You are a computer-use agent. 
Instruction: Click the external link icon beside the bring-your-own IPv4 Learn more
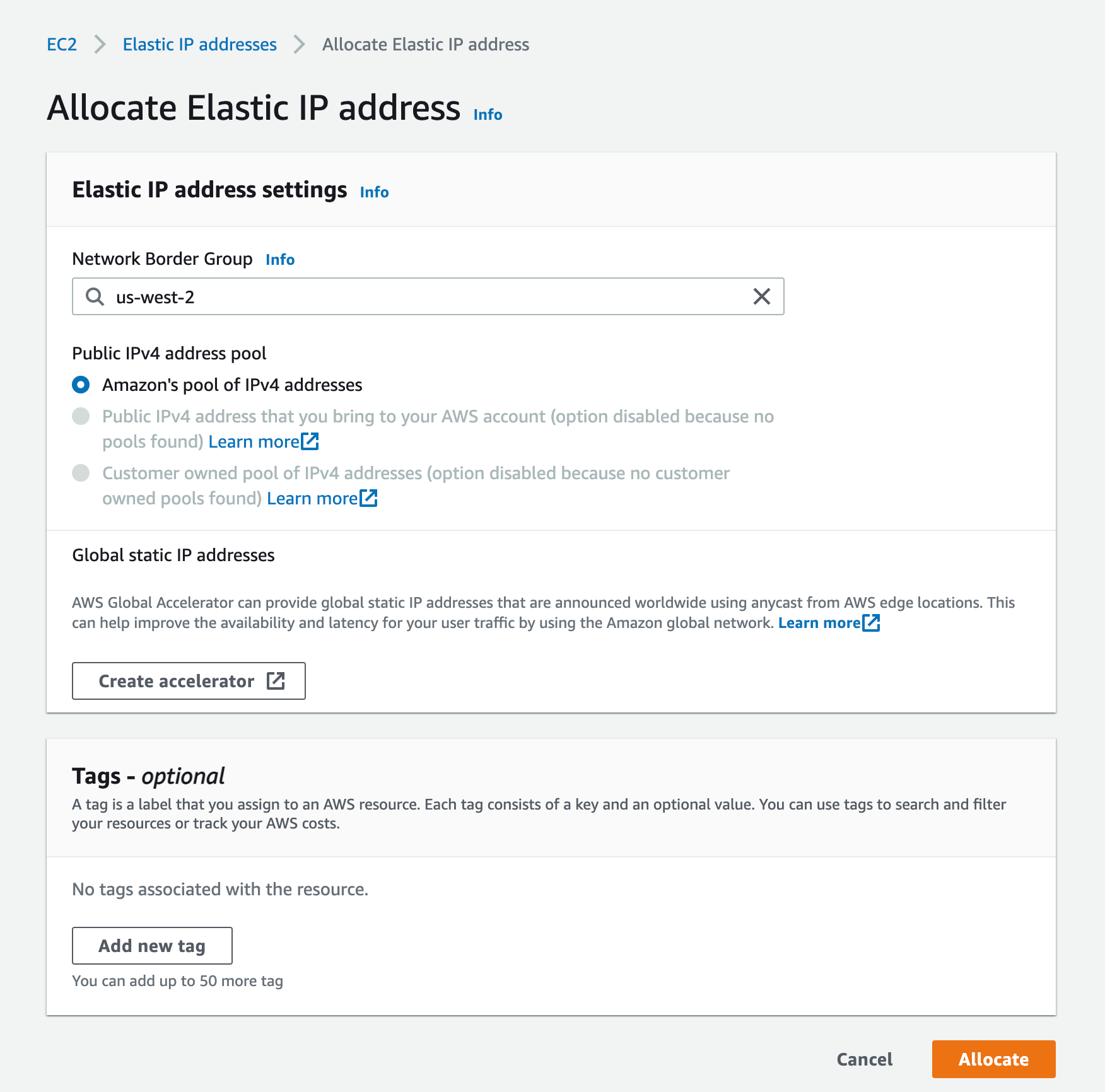click(310, 441)
